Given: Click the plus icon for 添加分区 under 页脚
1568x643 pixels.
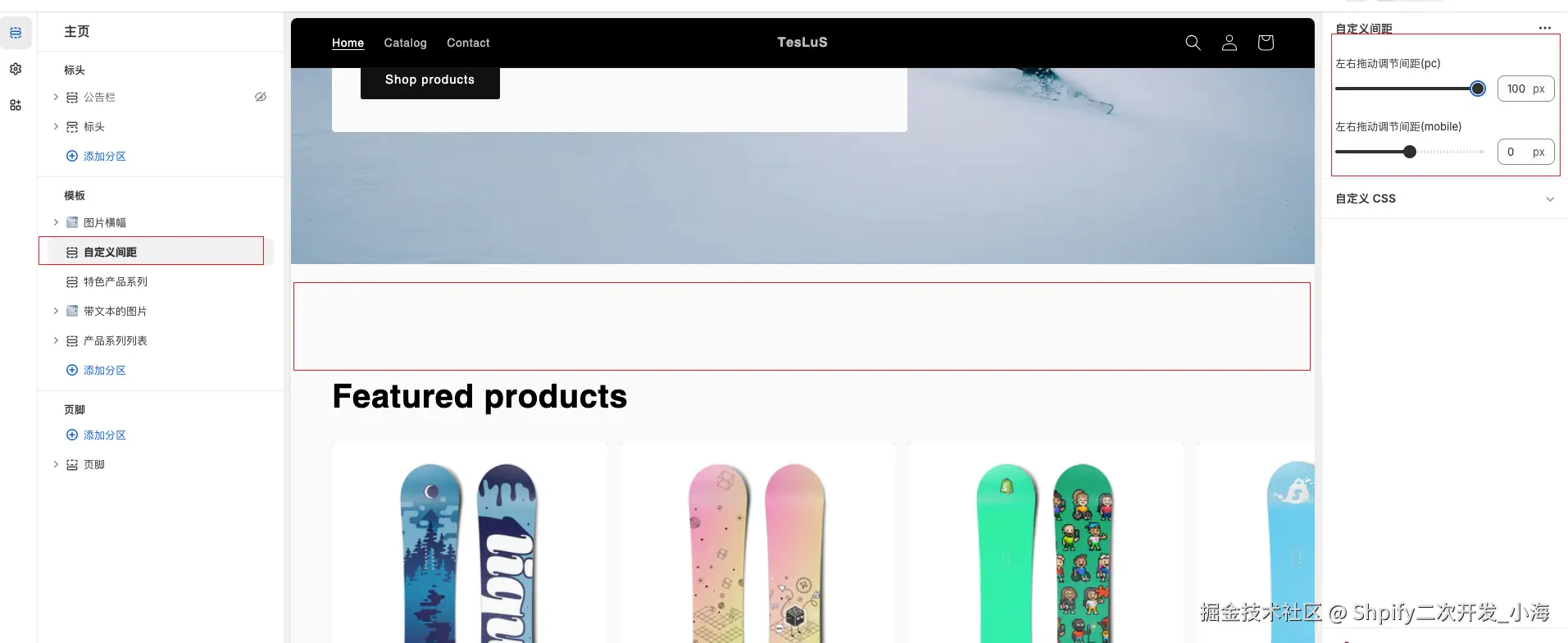Looking at the screenshot, I should click(x=72, y=435).
